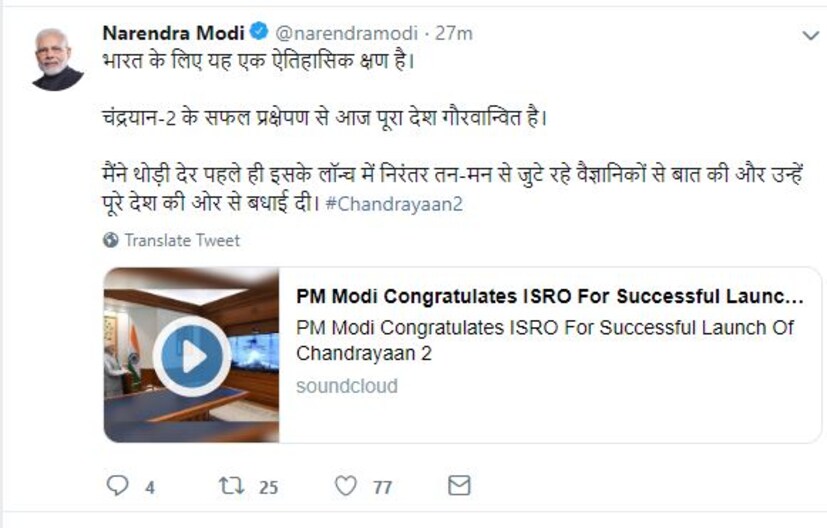Click the globe icon beside Translate Tweet
The width and height of the screenshot is (827, 528).
(x=110, y=240)
